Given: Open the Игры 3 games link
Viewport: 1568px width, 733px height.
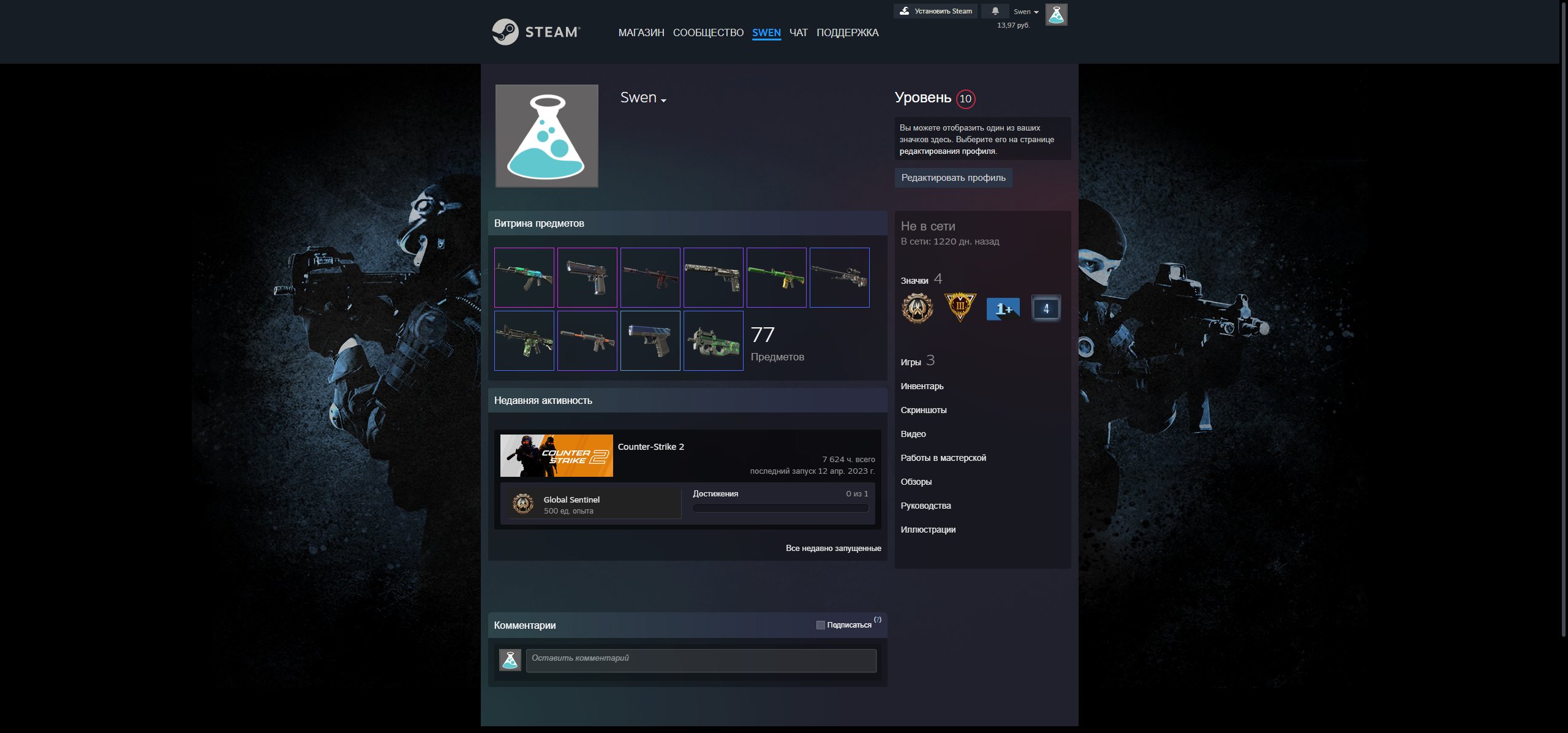Looking at the screenshot, I should click(x=918, y=361).
